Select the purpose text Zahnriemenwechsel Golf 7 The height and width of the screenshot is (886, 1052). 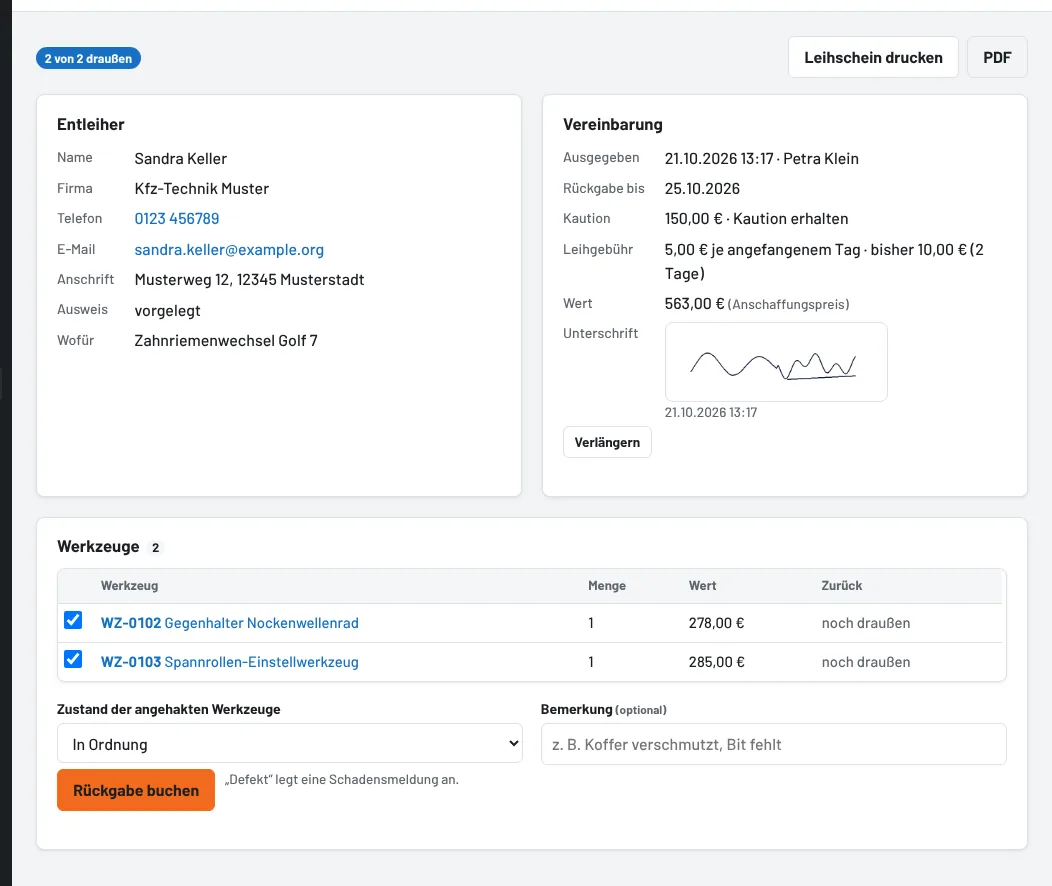point(225,341)
